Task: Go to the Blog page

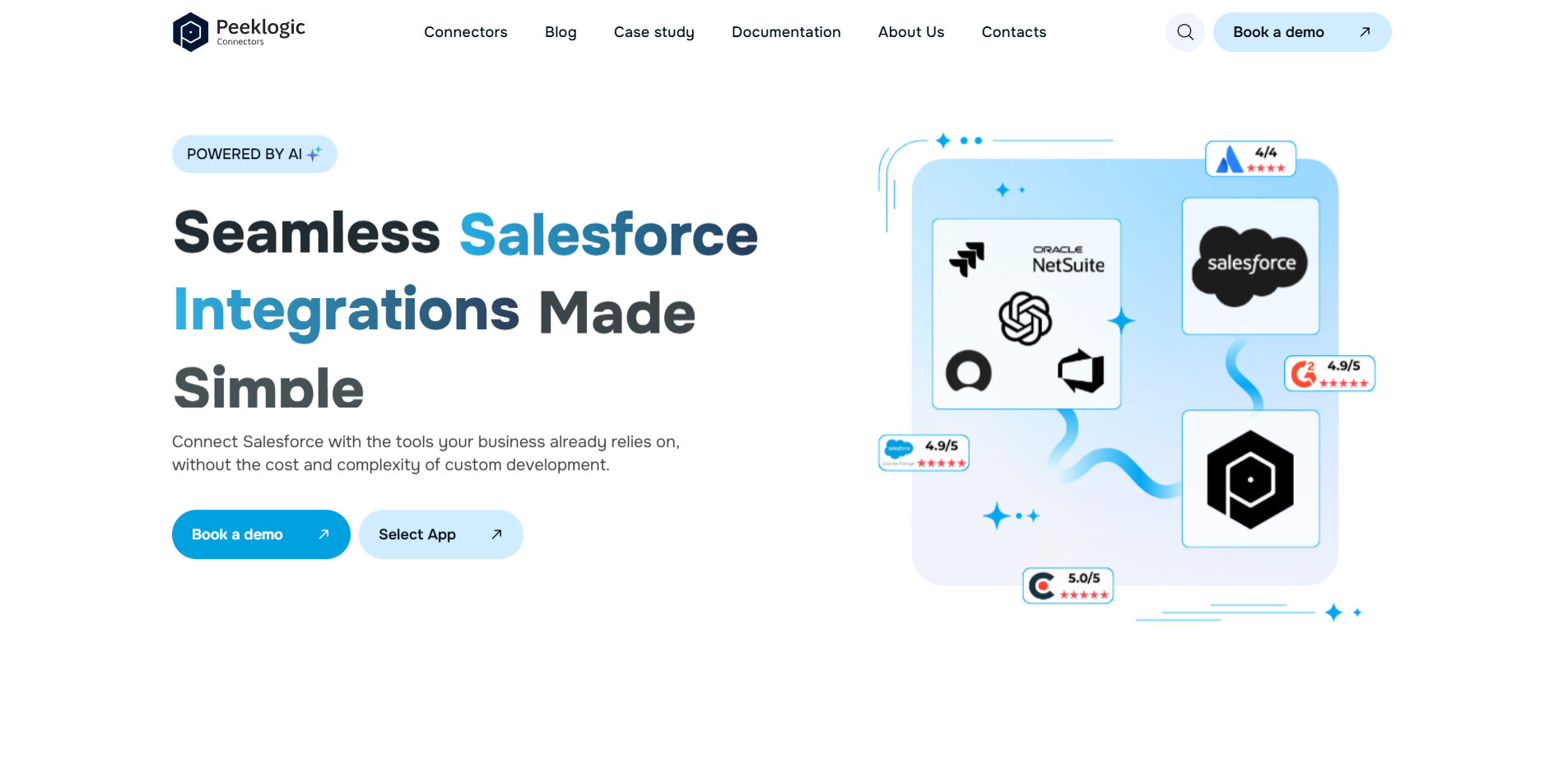Action: (561, 32)
